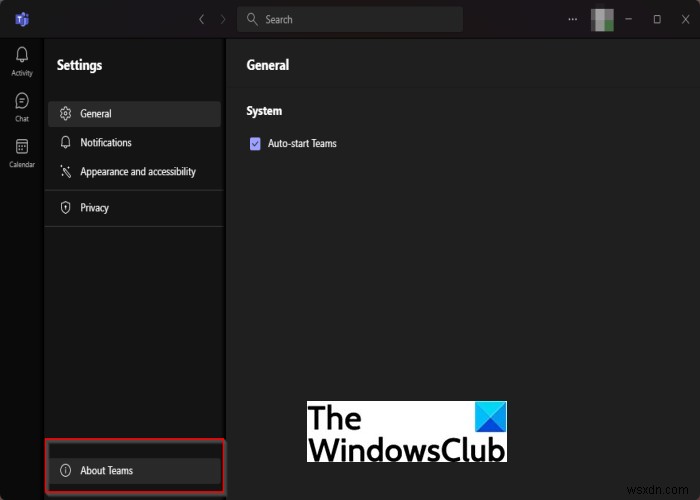Screen dimensions: 700x500
Task: Close the Teams window
Action: point(686,19)
